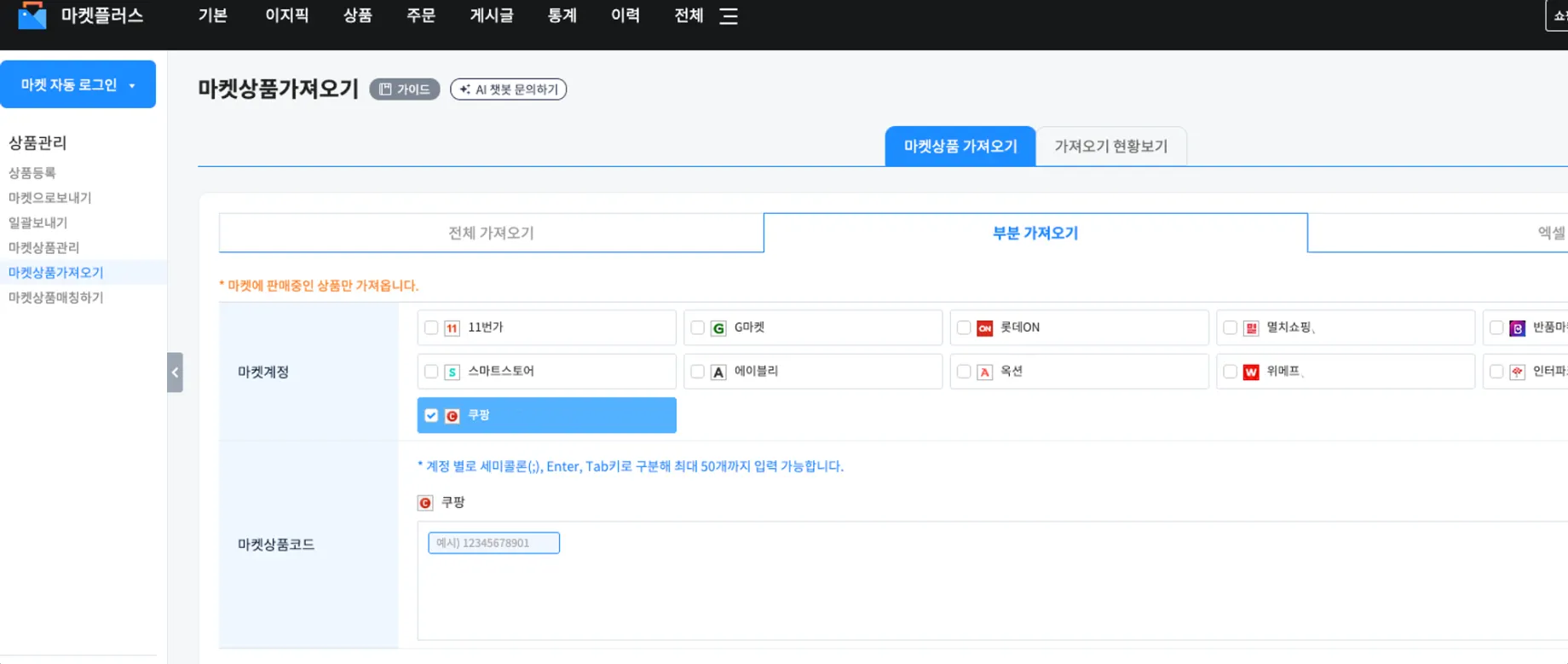Open the 전체 top menu
The height and width of the screenshot is (664, 1568).
click(x=689, y=16)
